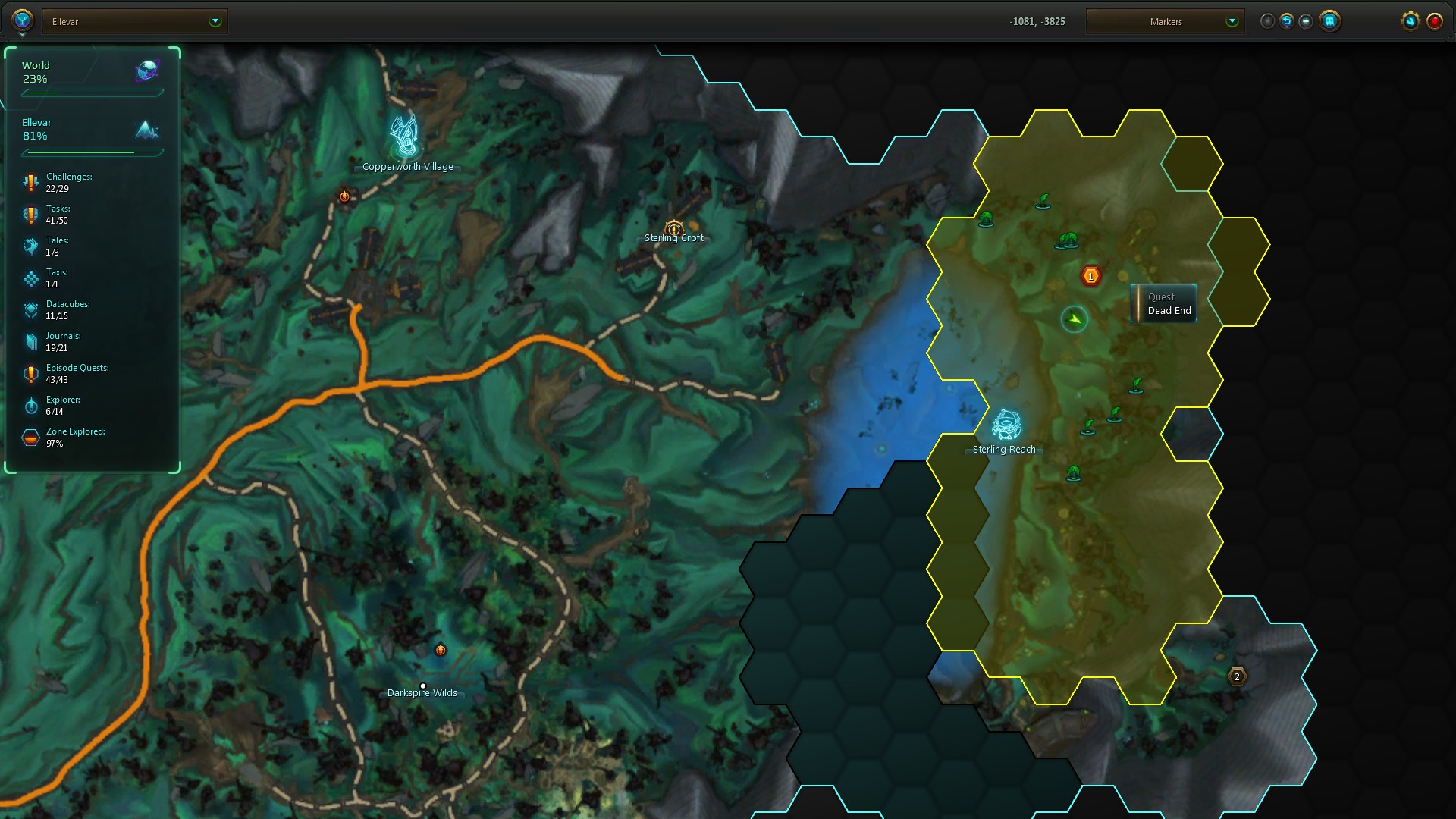This screenshot has height=819, width=1456.
Task: Select orange quest marker number 1
Action: click(x=1090, y=276)
